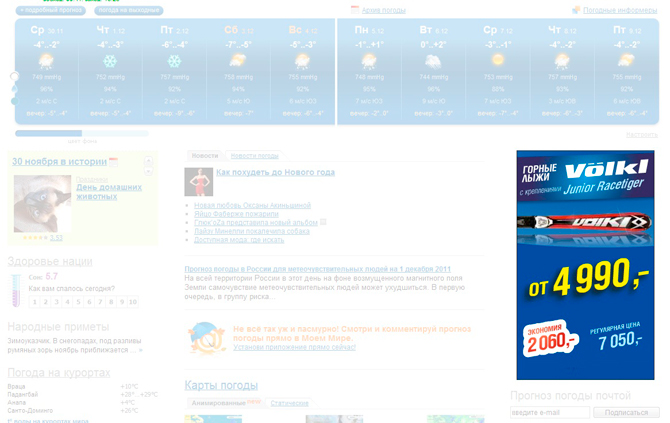Viewport: 670px width, 423px height.
Task: Switch to the Новости погоды tab
Action: point(254,156)
